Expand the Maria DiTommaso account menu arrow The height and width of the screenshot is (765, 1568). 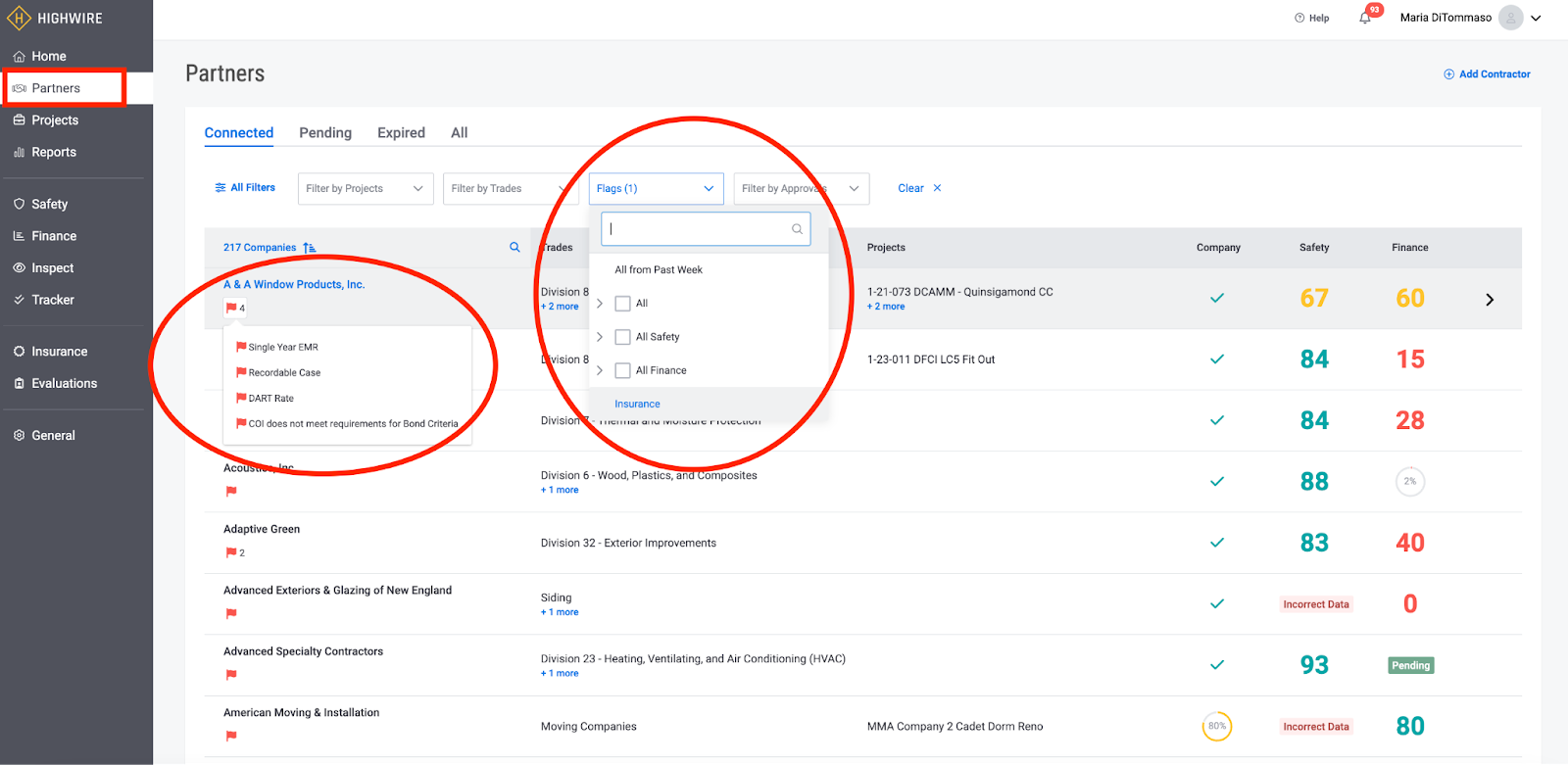[1536, 18]
